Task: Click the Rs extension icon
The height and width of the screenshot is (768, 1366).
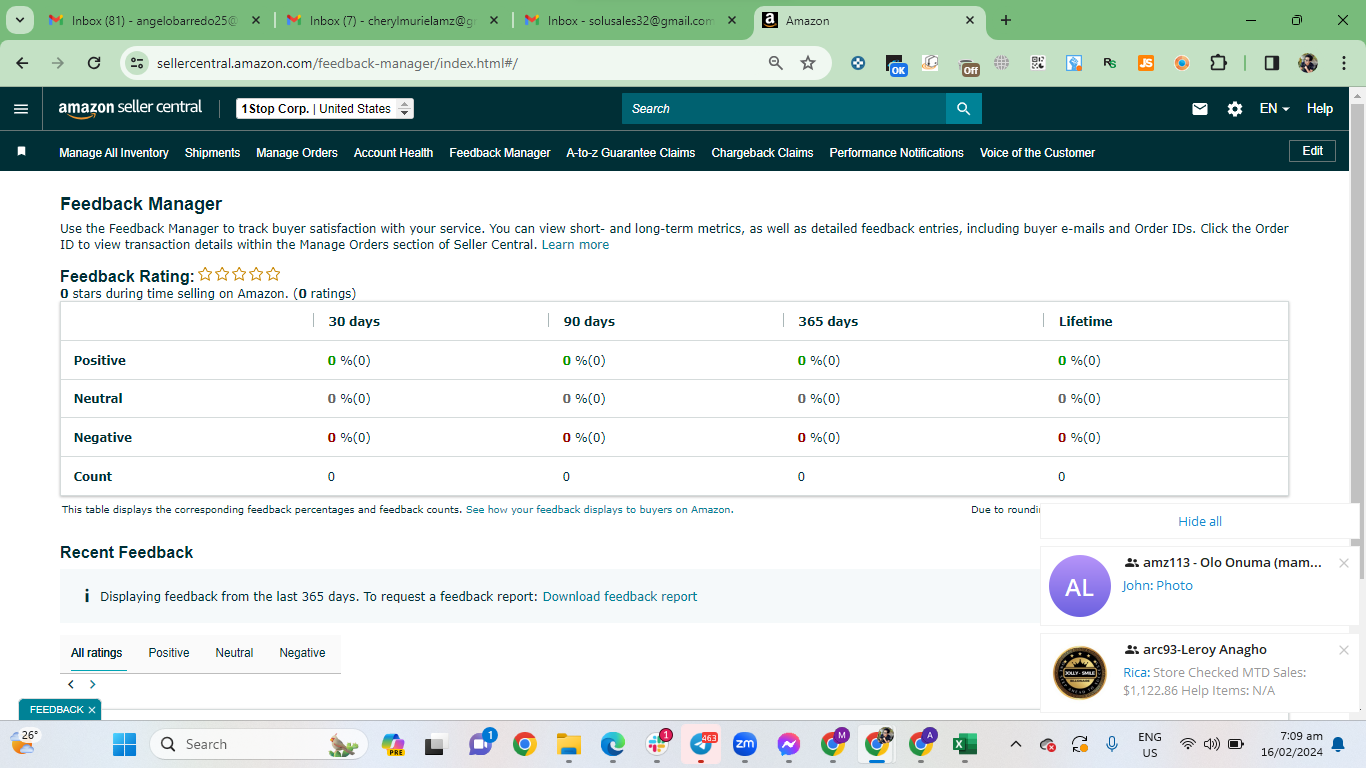Action: point(1110,63)
